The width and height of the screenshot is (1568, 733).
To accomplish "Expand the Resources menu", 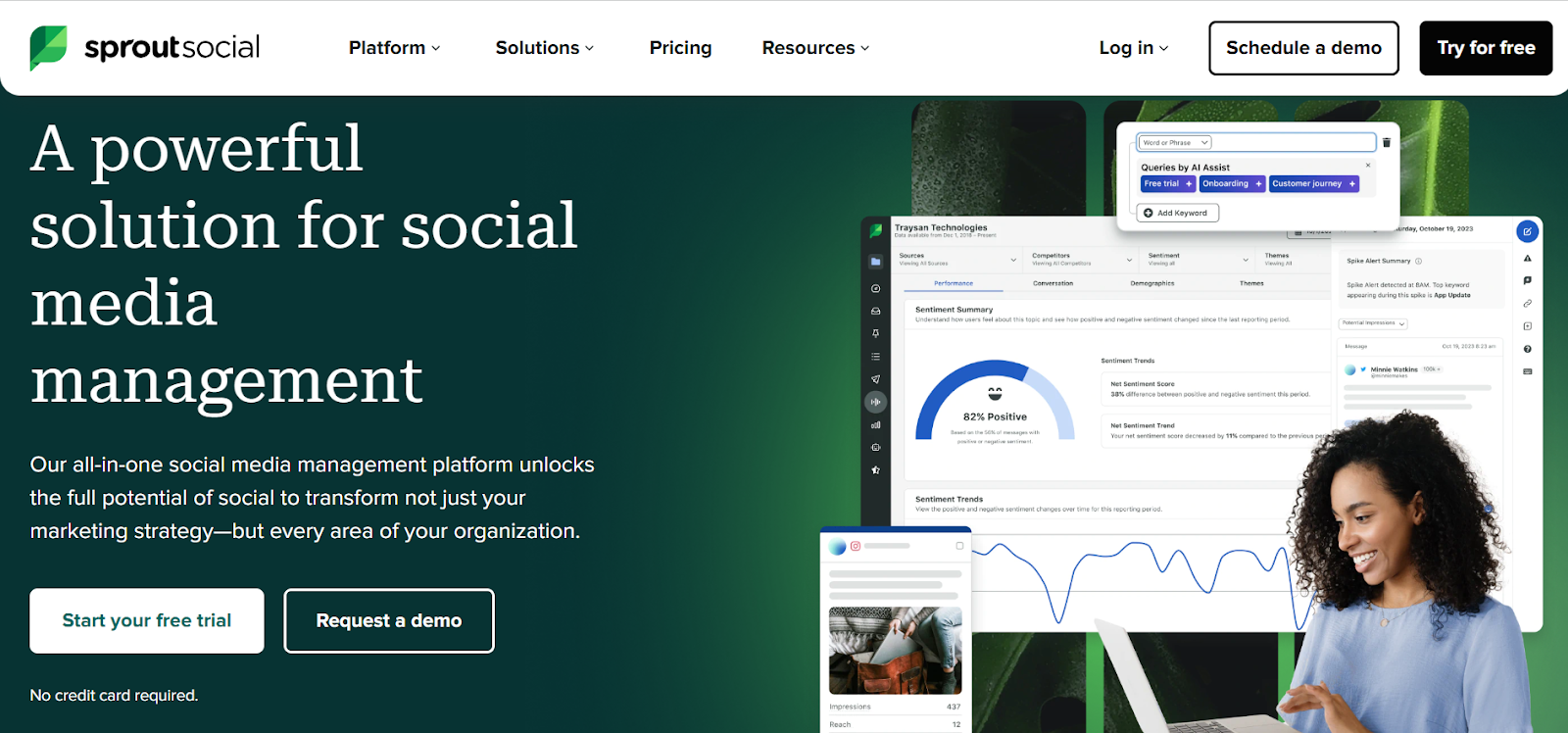I will tap(816, 48).
